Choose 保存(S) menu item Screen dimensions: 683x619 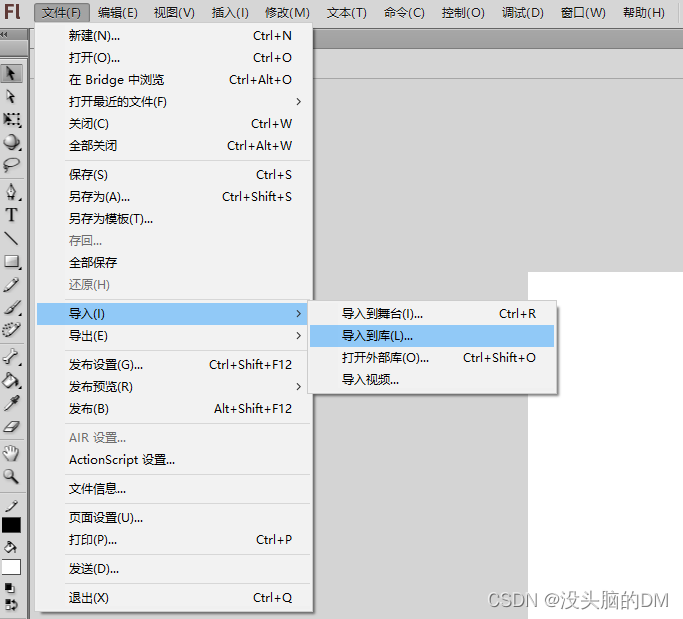click(174, 175)
